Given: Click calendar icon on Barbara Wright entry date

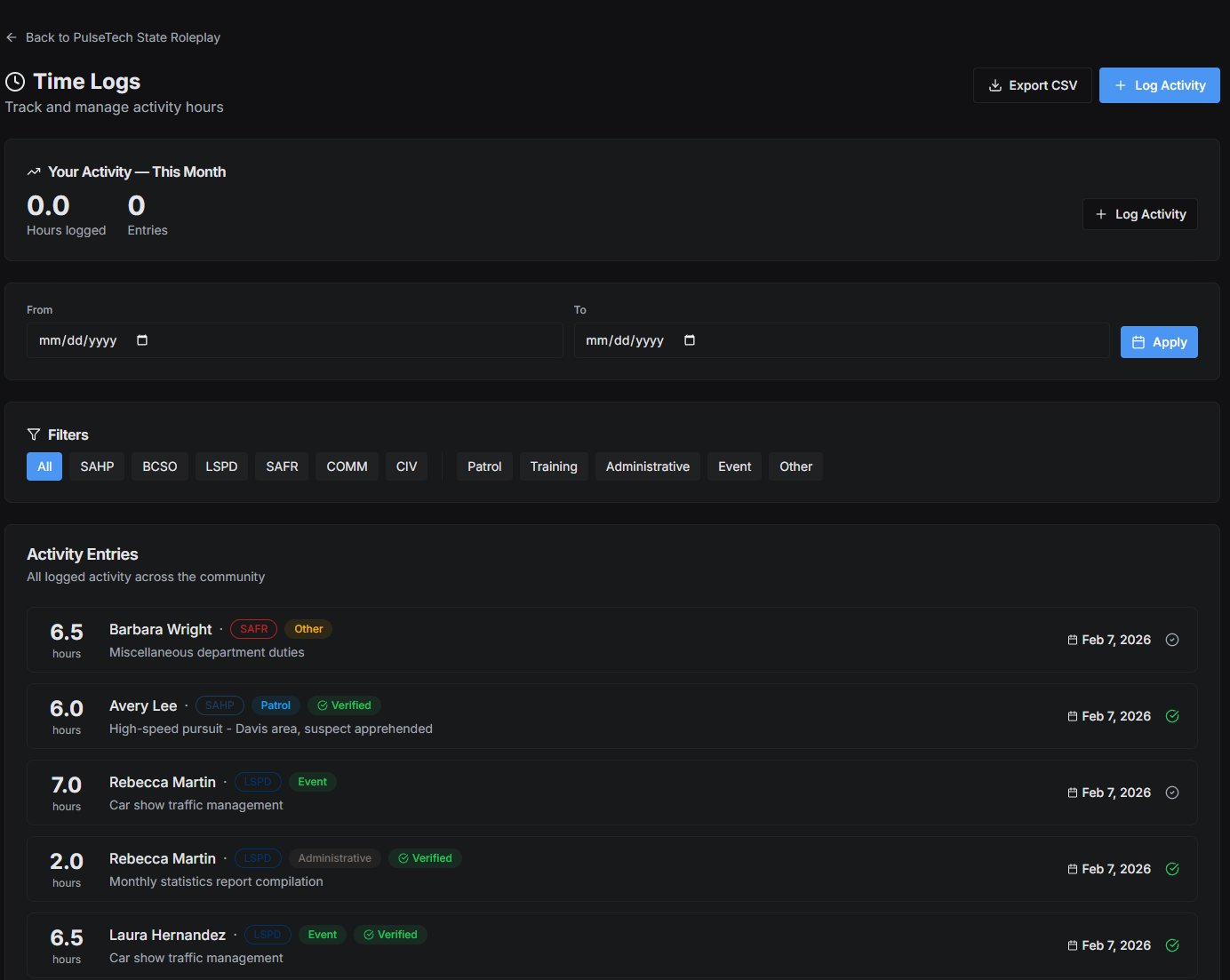Looking at the screenshot, I should [1073, 640].
